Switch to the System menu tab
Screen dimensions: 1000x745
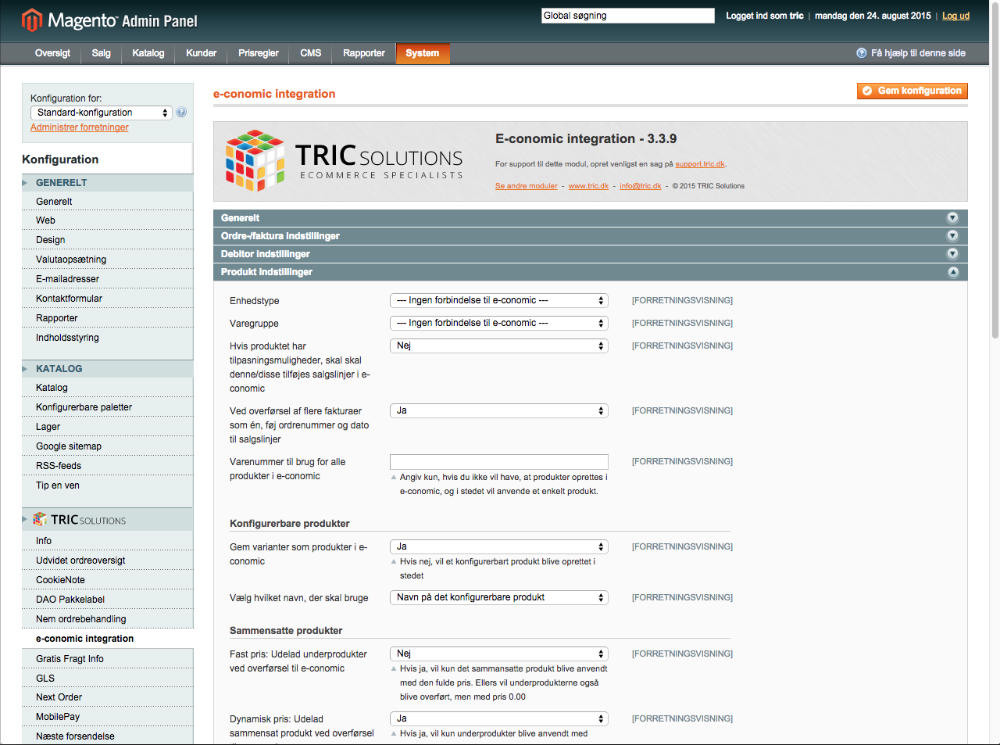pos(422,54)
